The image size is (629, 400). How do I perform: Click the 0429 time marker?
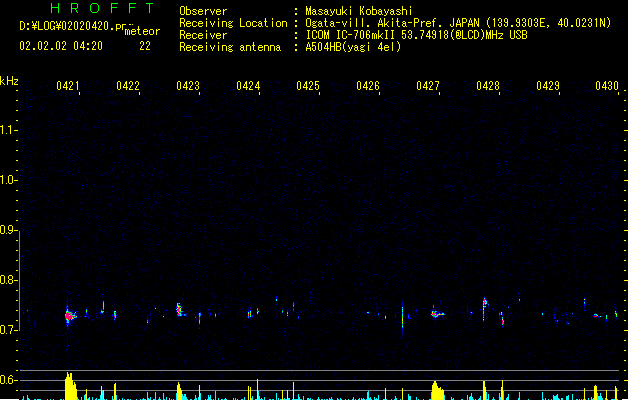click(548, 86)
